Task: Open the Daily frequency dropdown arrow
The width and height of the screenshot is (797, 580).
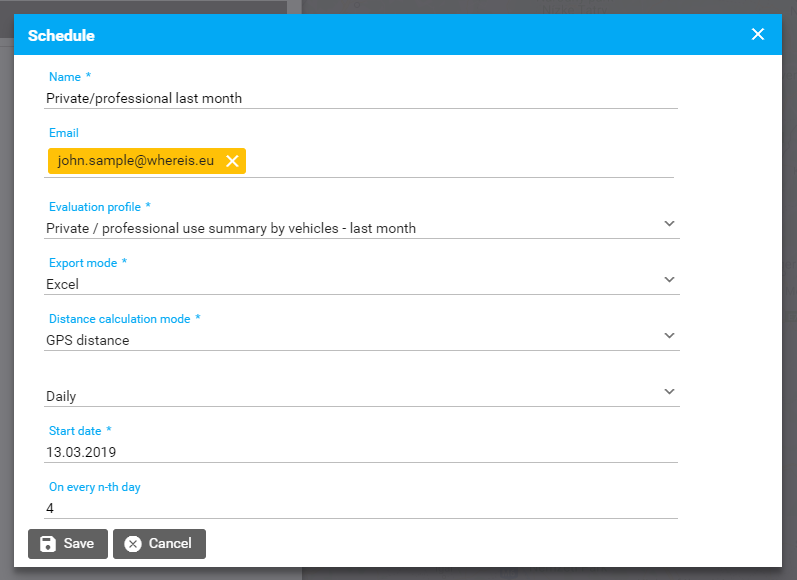Action: (x=669, y=392)
